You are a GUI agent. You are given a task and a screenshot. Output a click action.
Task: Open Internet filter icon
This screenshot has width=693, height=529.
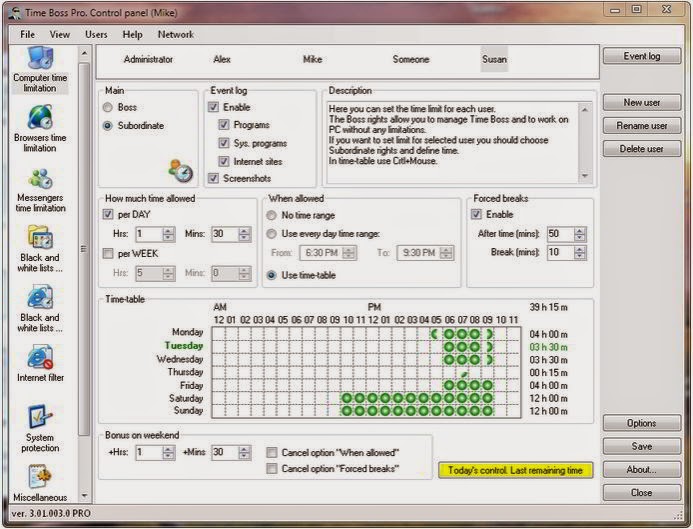click(40, 357)
